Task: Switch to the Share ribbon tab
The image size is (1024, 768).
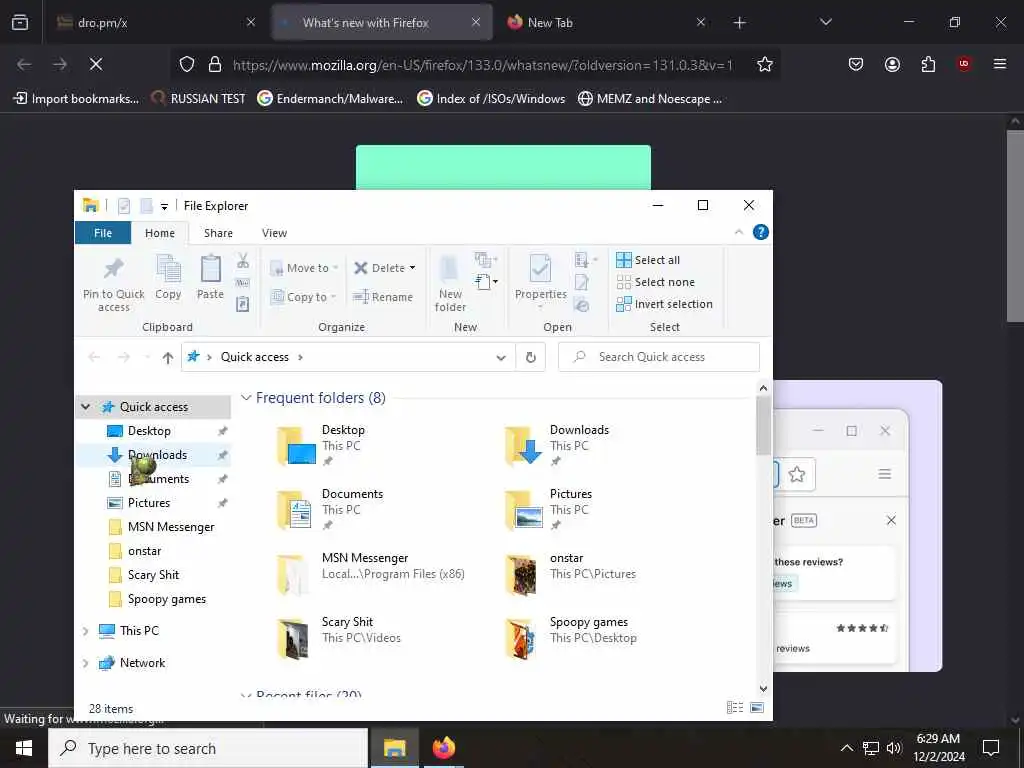Action: click(218, 233)
